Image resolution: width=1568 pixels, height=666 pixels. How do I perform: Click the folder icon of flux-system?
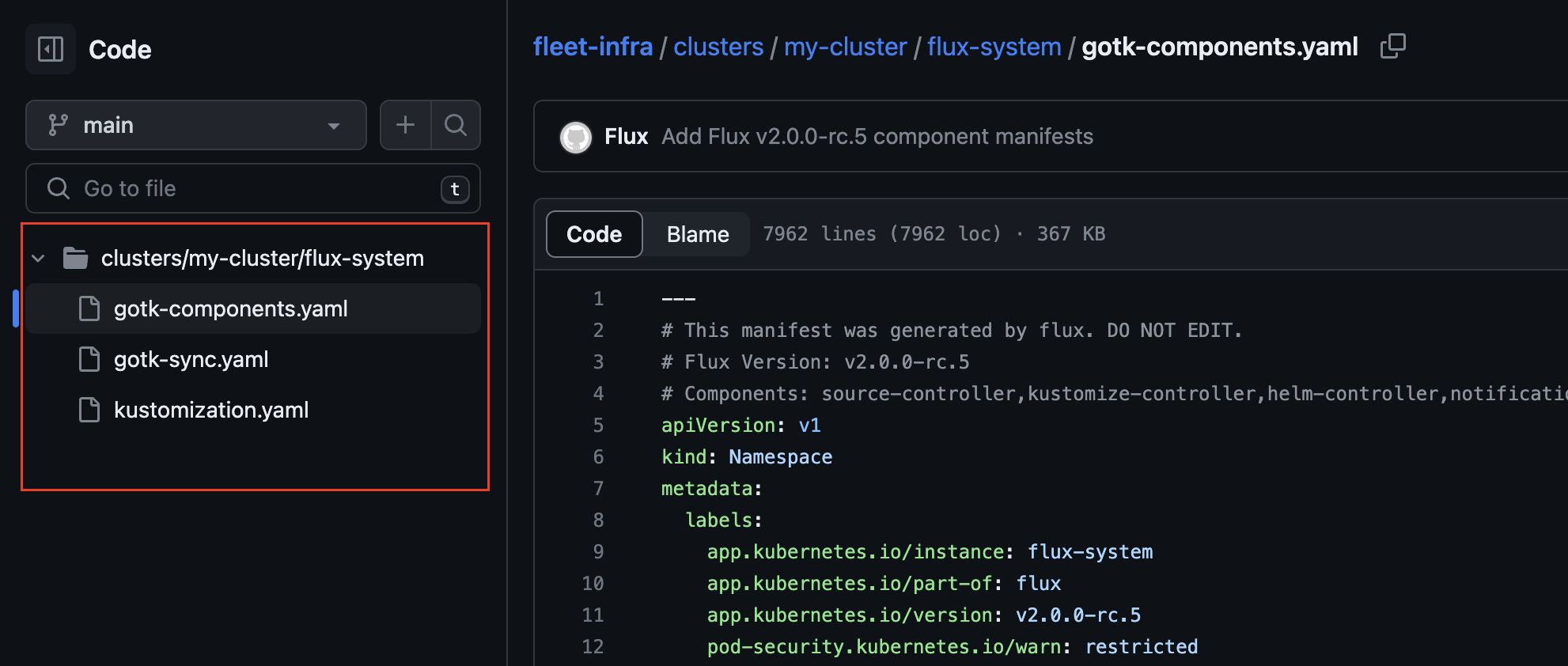pos(75,258)
